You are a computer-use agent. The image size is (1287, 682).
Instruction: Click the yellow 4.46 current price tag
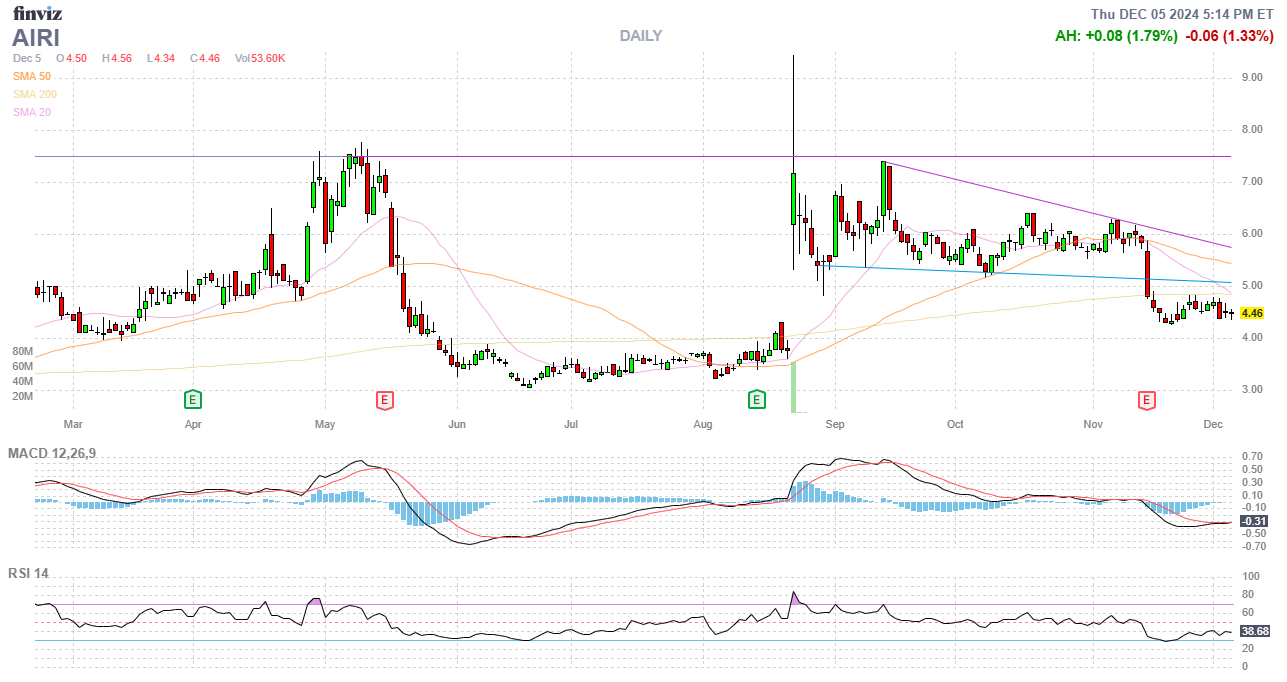1252,313
